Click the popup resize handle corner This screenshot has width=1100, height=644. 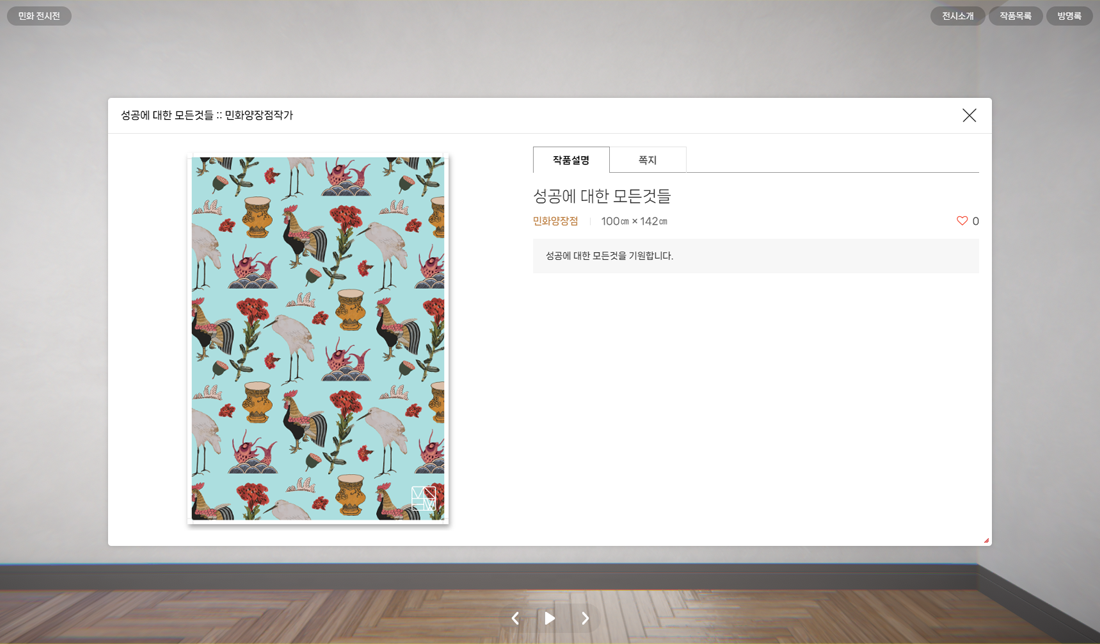986,541
